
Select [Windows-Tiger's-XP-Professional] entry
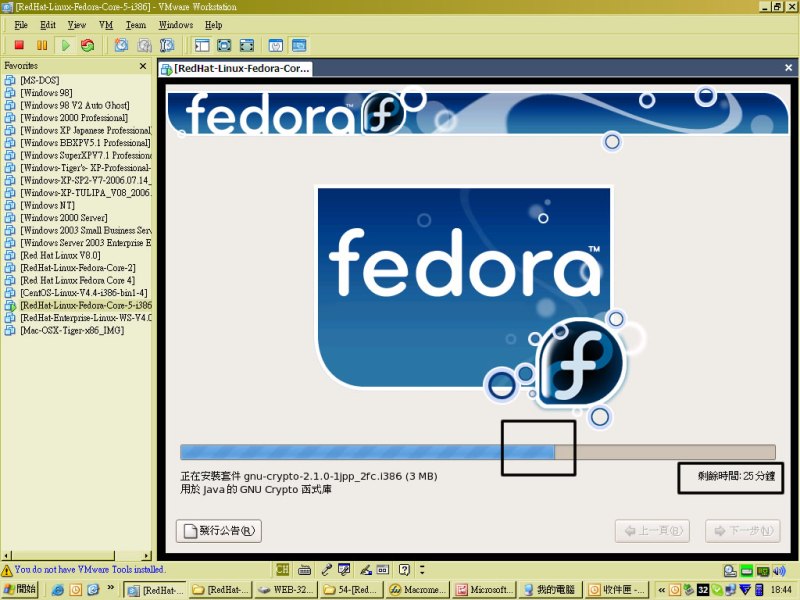(78, 168)
